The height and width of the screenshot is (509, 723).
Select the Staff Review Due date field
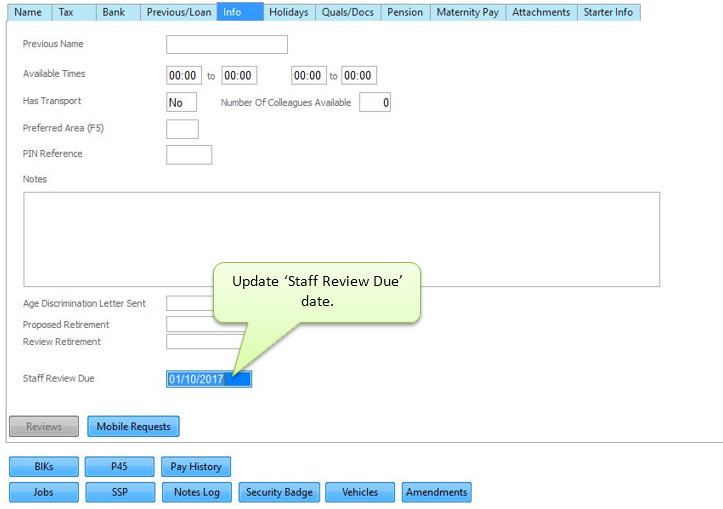coord(208,379)
